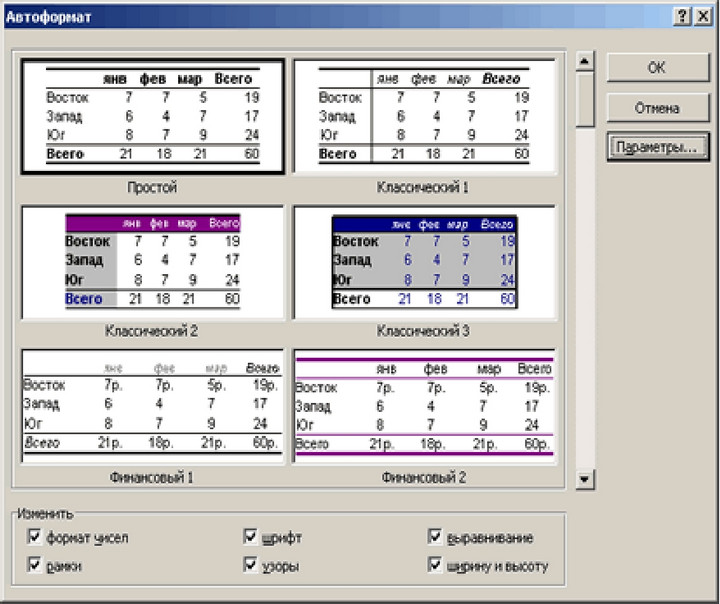Click the help question mark icon

point(682,17)
